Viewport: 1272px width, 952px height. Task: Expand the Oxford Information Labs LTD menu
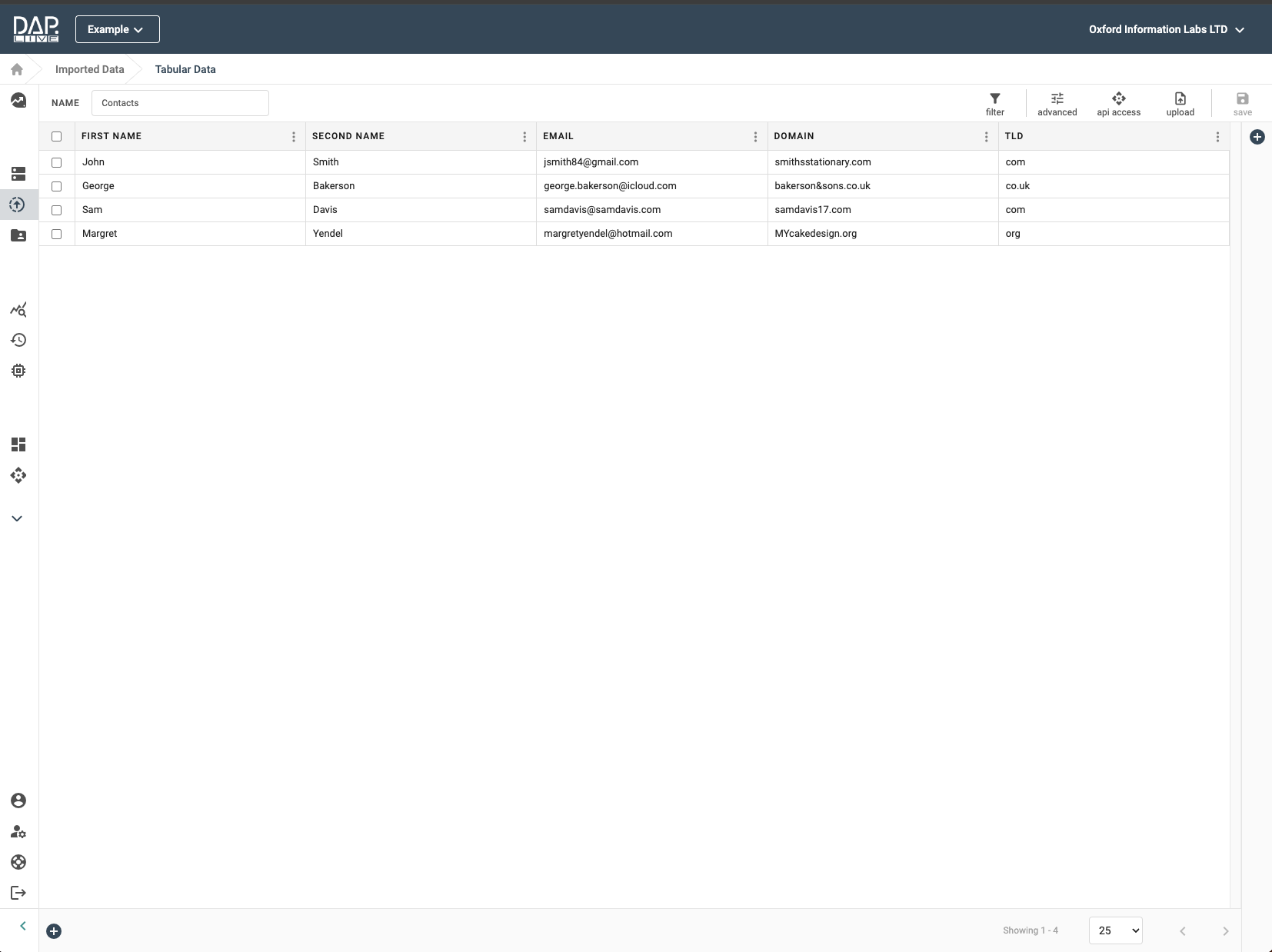pos(1166,29)
